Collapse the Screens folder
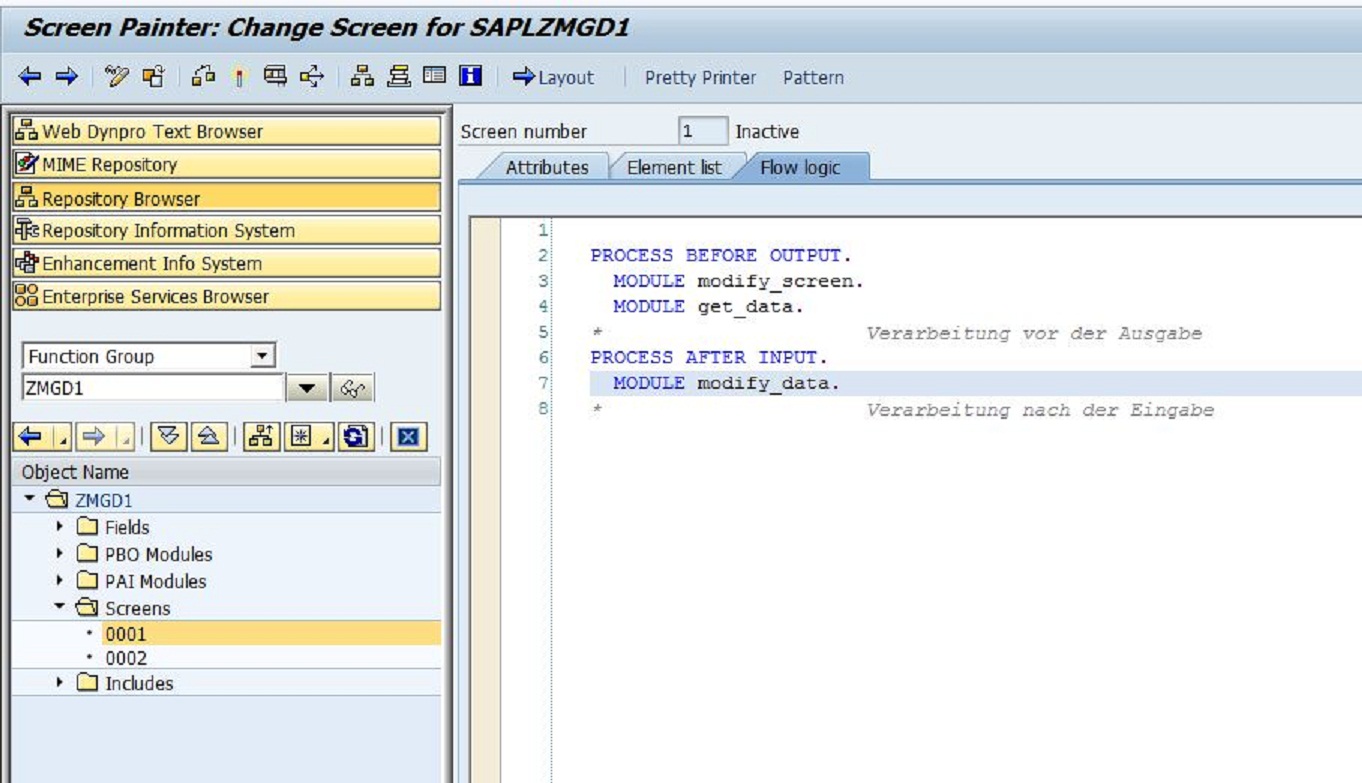The height and width of the screenshot is (783, 1362). click(59, 607)
